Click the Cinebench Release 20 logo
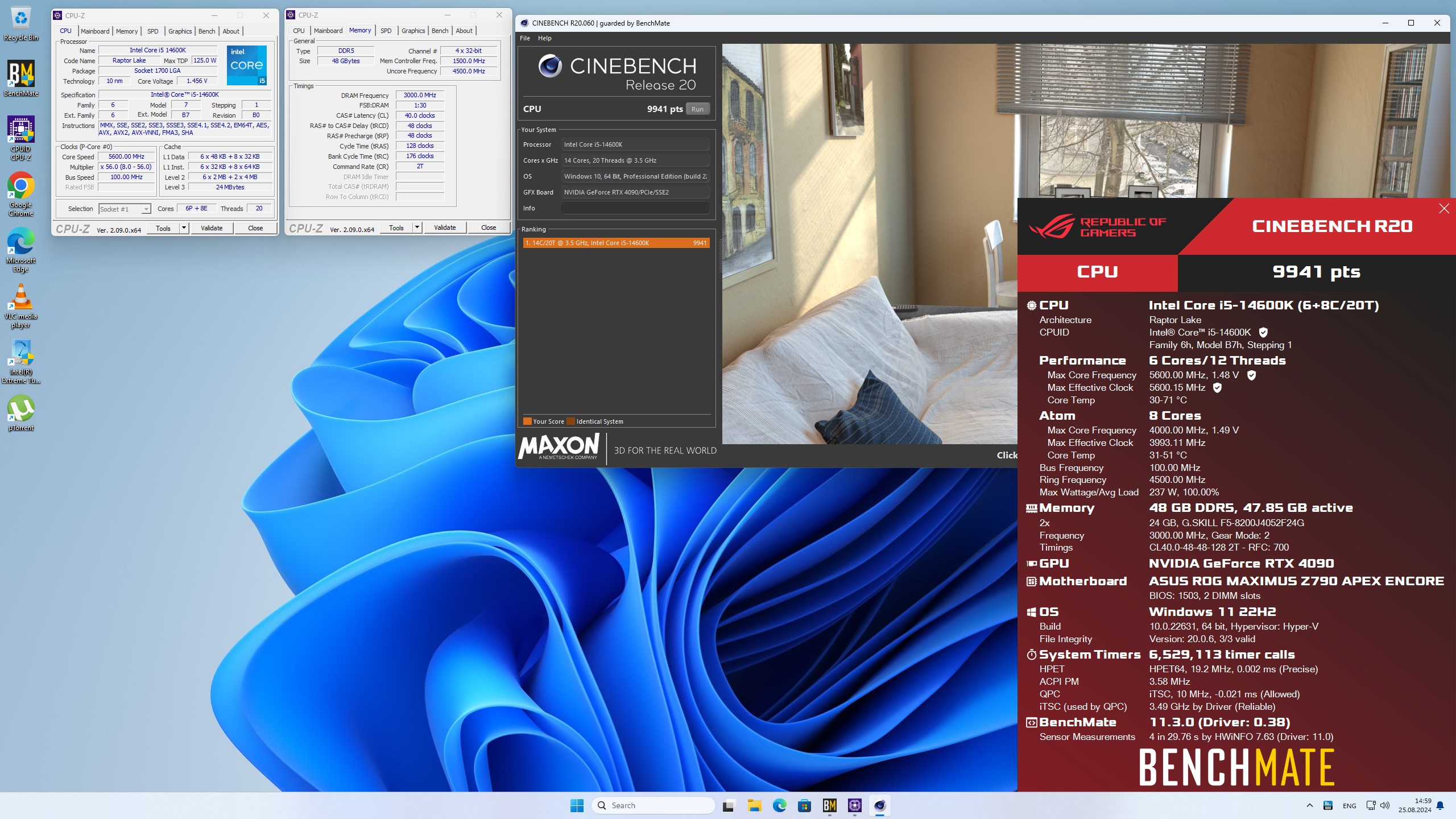Image resolution: width=1456 pixels, height=819 pixels. tap(618, 74)
